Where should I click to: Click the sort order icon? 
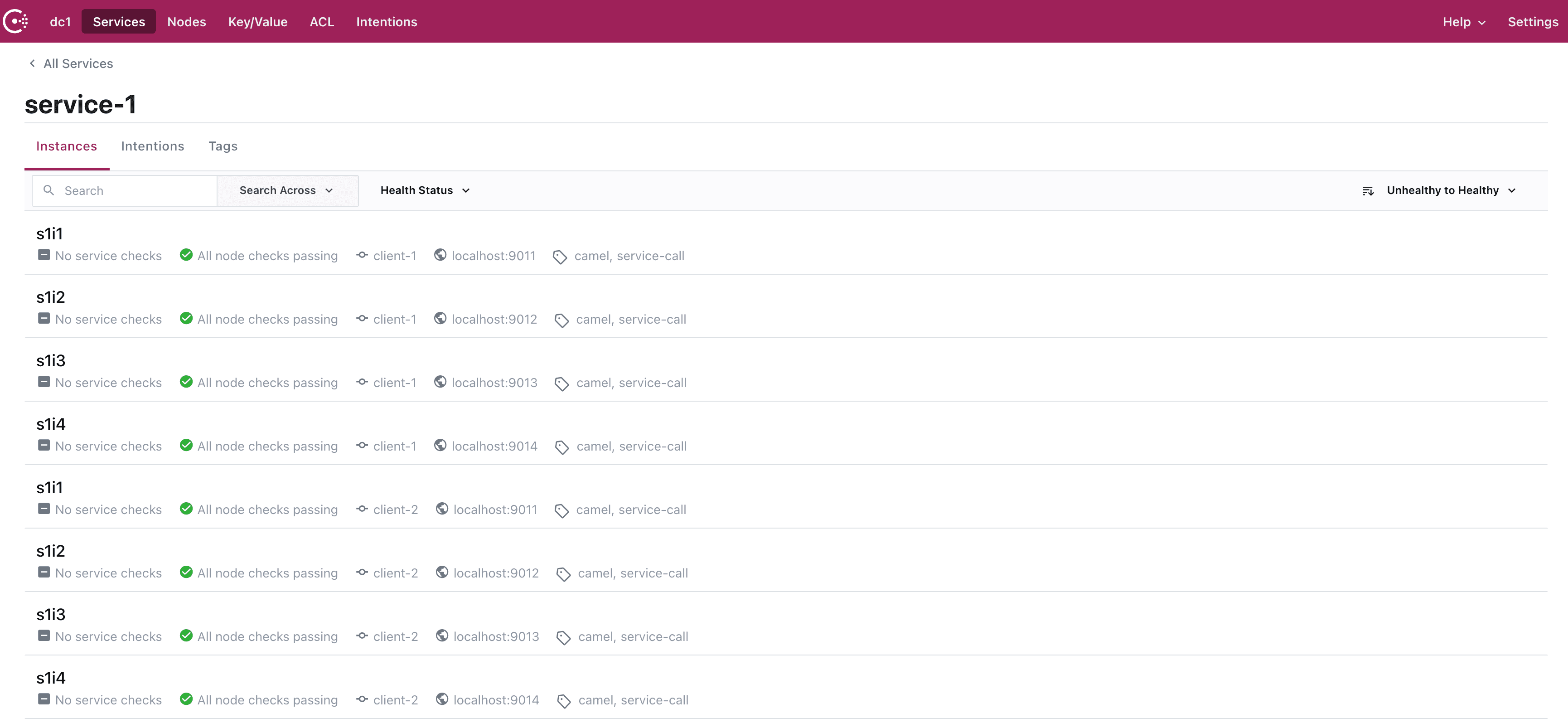pyautogui.click(x=1368, y=191)
